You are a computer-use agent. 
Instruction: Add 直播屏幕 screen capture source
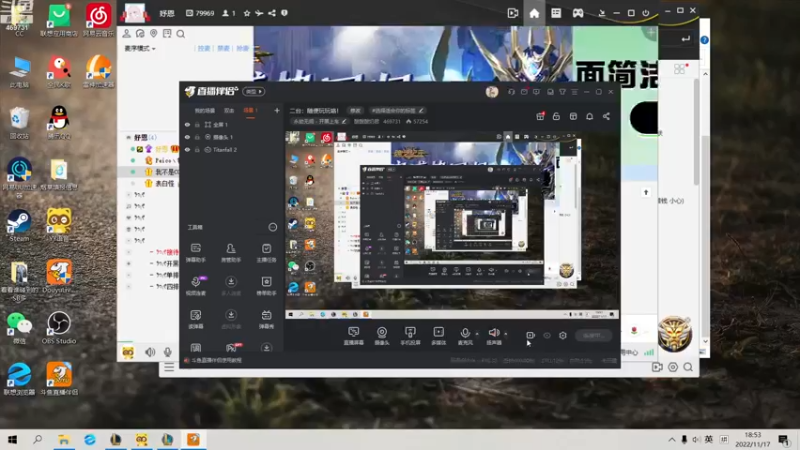[354, 336]
